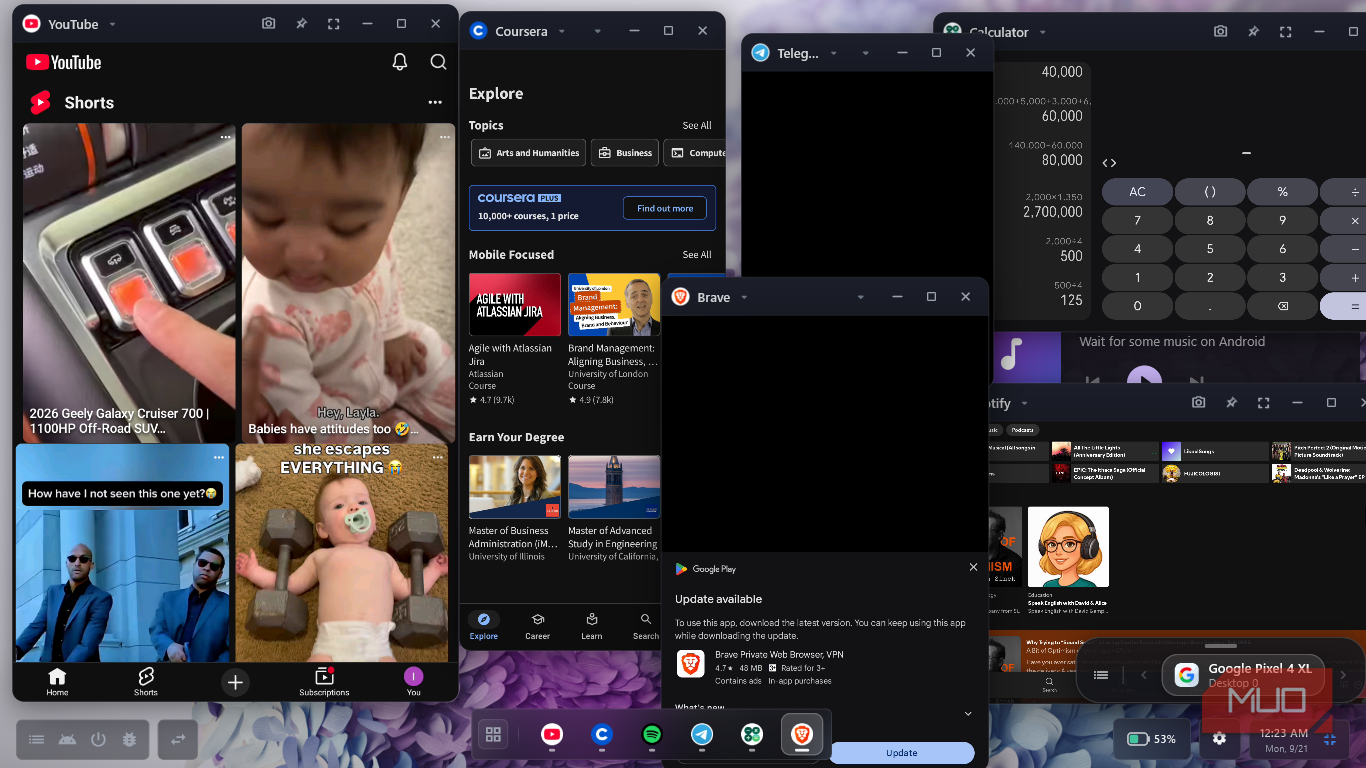The height and width of the screenshot is (768, 1366).
Task: Select Arts and Humanities topic chip
Action: pyautogui.click(x=528, y=153)
